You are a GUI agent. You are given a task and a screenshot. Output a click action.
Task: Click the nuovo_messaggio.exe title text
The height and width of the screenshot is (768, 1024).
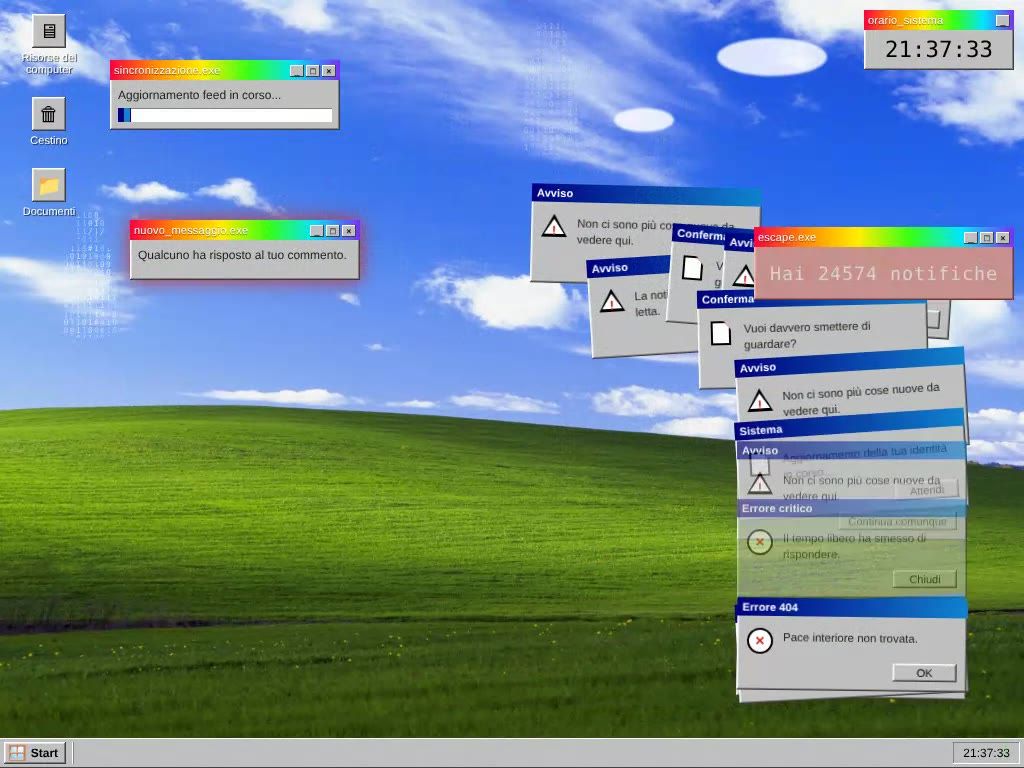pos(191,231)
